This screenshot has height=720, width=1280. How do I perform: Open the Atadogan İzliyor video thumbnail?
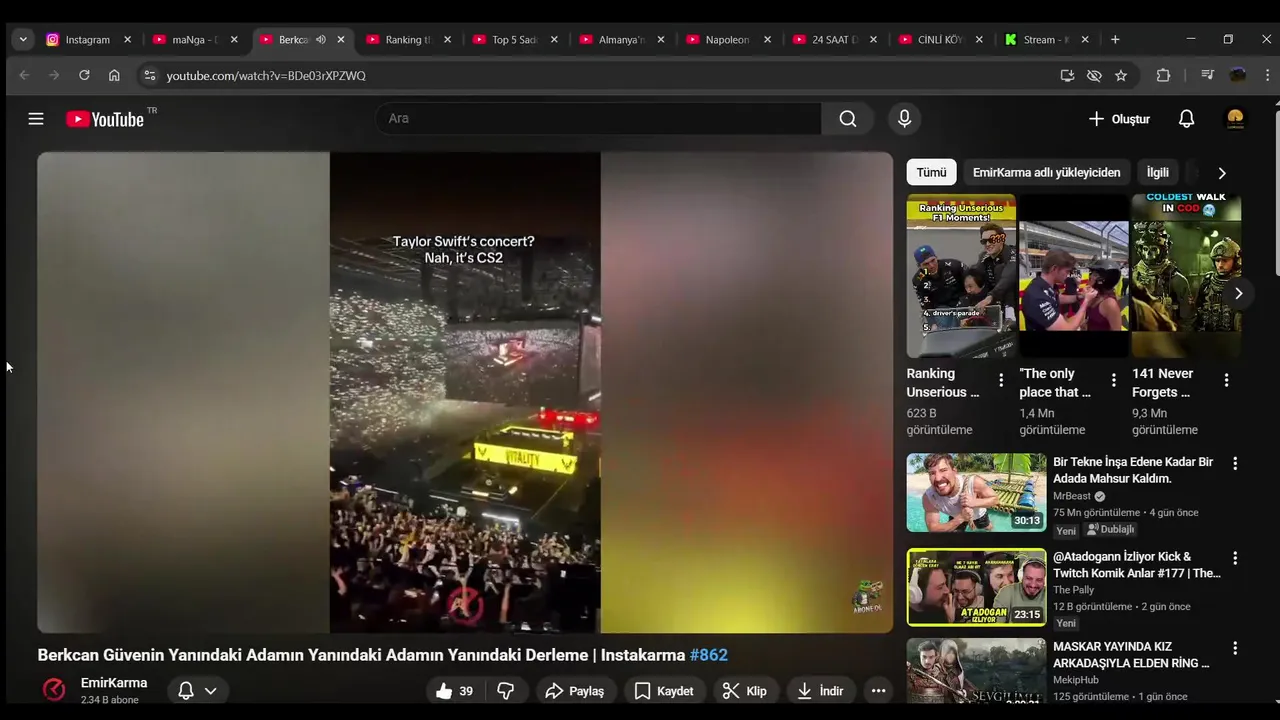tap(976, 587)
